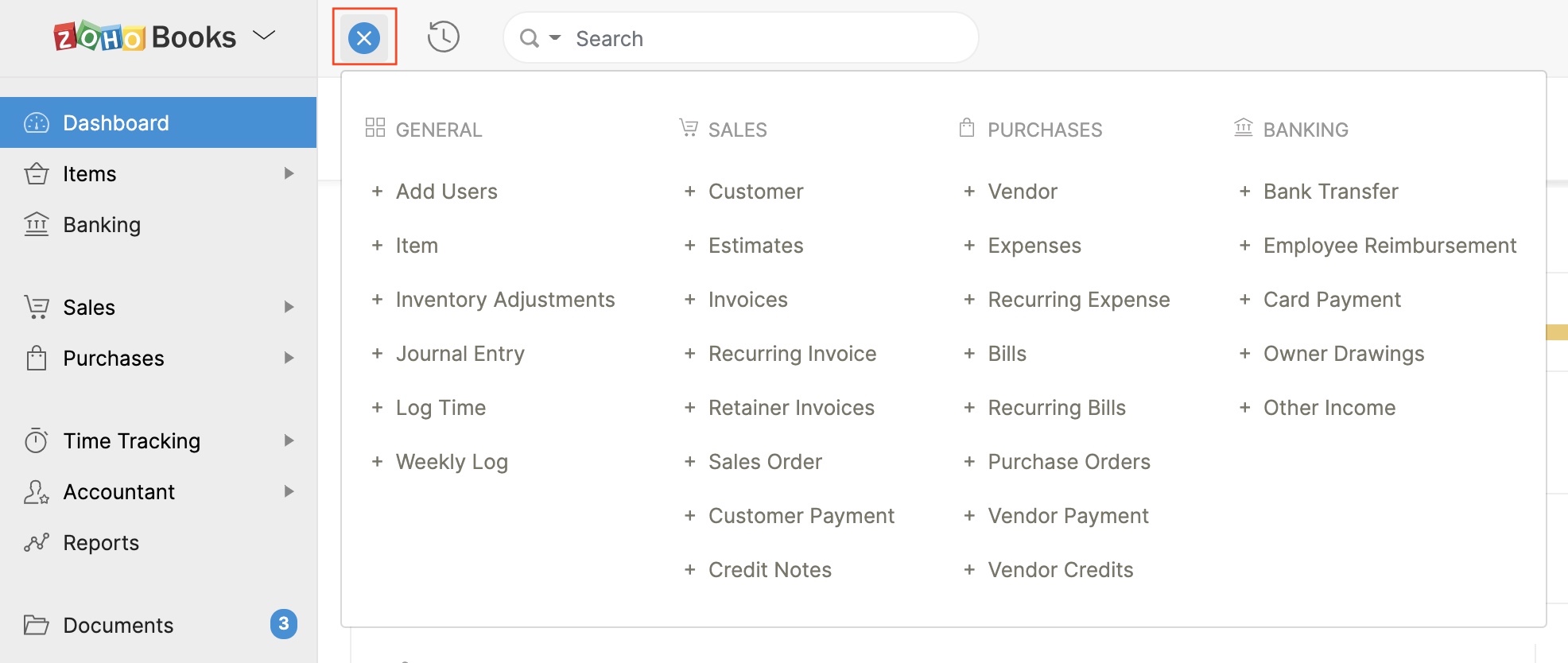
Task: Open the recent activity history icon
Action: (443, 37)
